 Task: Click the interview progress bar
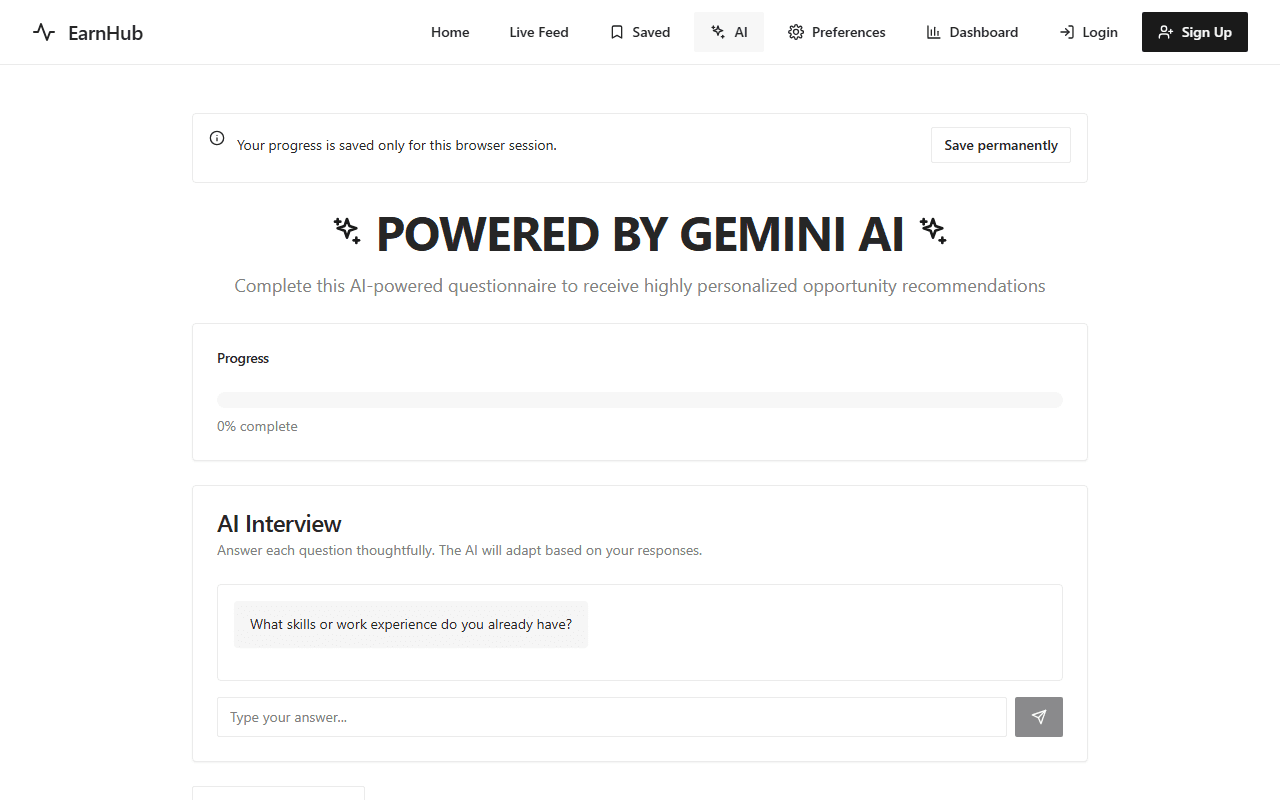pyautogui.click(x=640, y=400)
